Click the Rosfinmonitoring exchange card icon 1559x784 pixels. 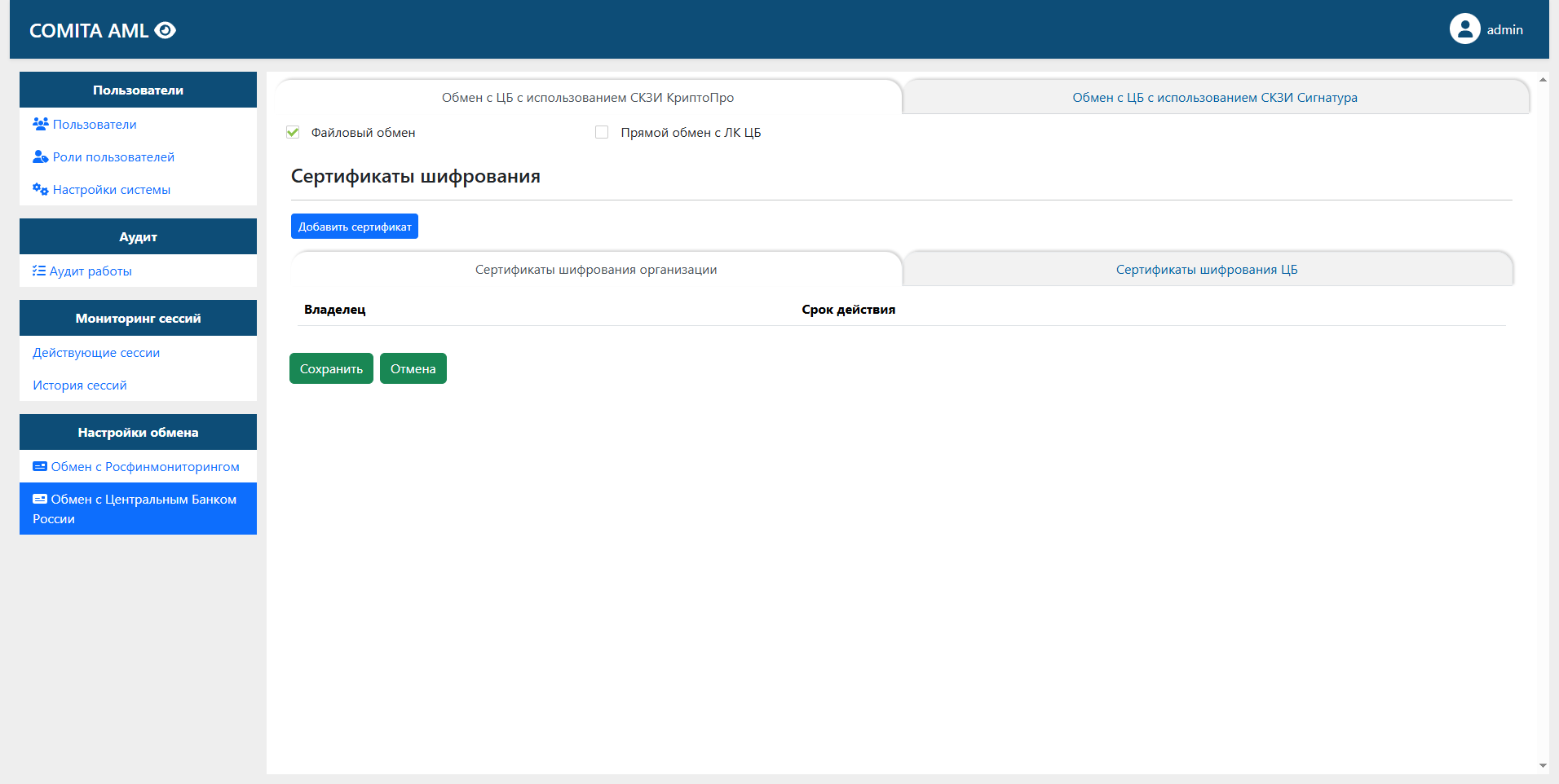(39, 466)
